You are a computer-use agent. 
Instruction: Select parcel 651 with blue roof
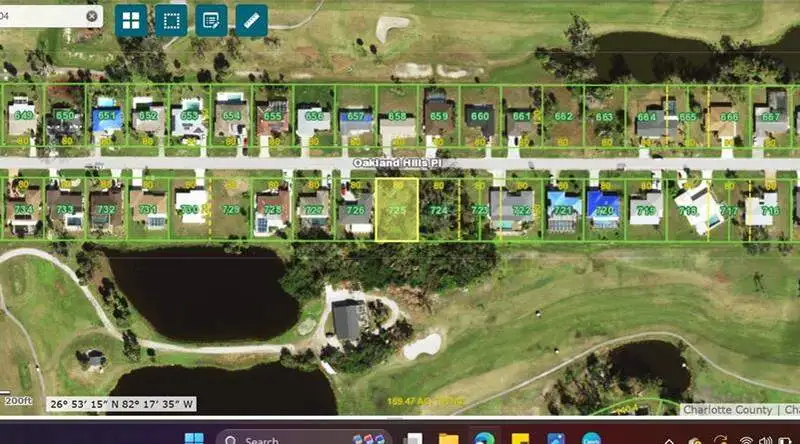107,117
